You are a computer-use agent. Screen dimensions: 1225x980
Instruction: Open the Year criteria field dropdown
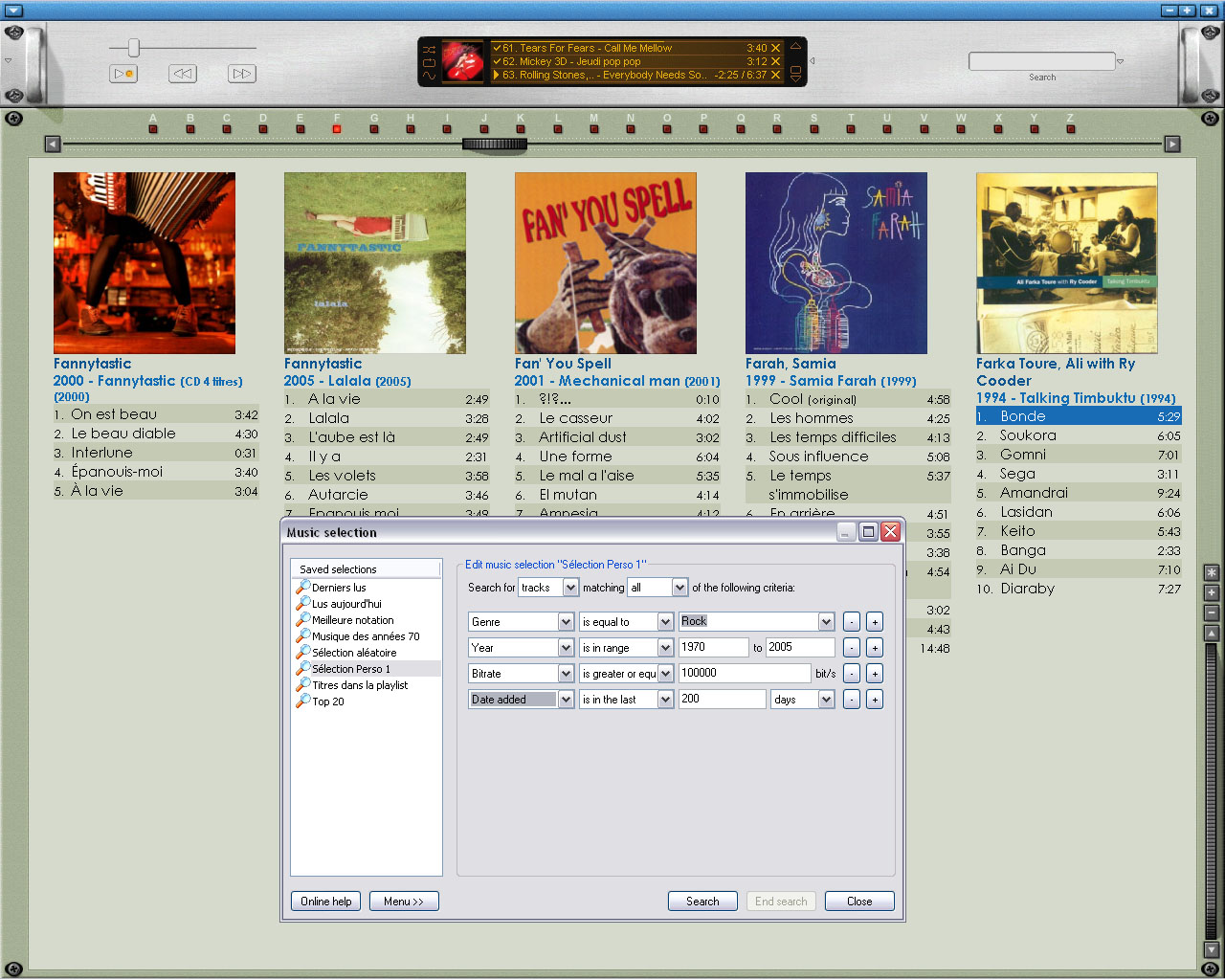coord(566,648)
